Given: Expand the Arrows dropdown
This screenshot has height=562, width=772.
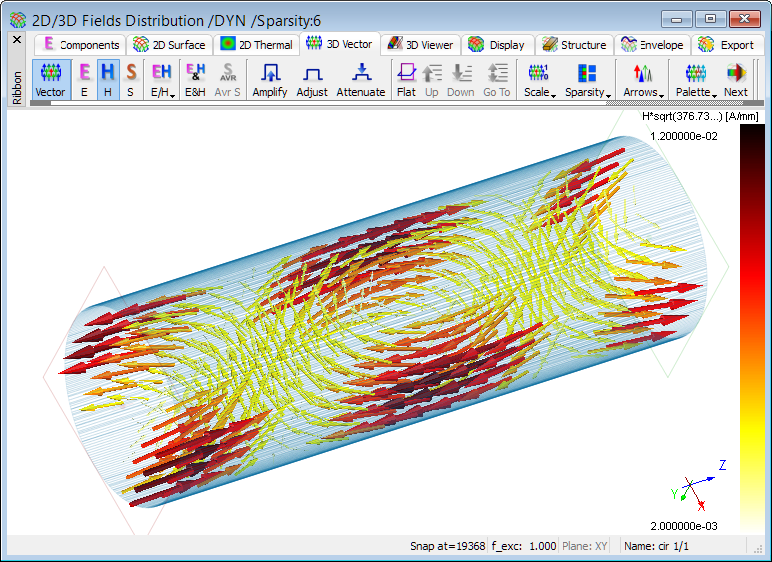Looking at the screenshot, I should pos(642,79).
